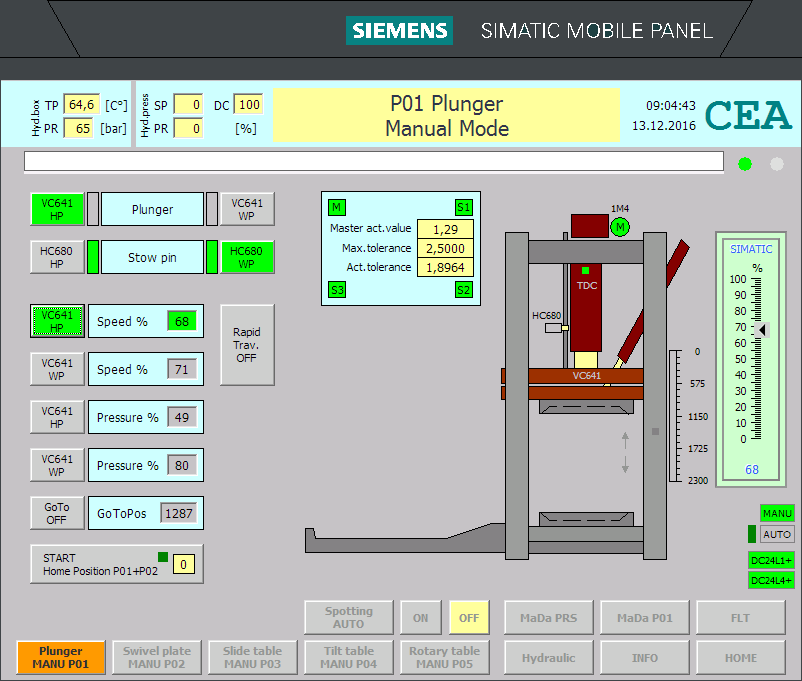
Task: Click the GoToPos field showing 1287
Action: click(x=179, y=513)
